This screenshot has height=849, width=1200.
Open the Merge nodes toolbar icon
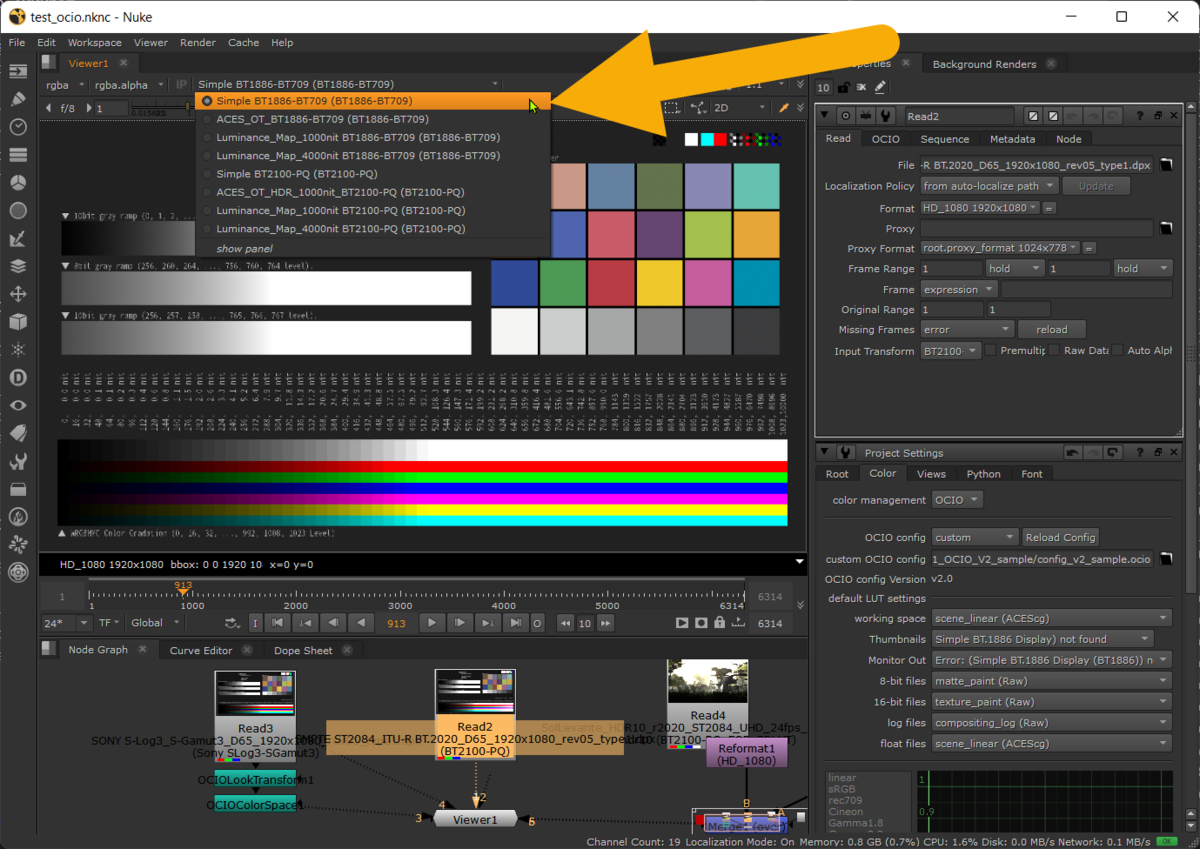point(16,266)
